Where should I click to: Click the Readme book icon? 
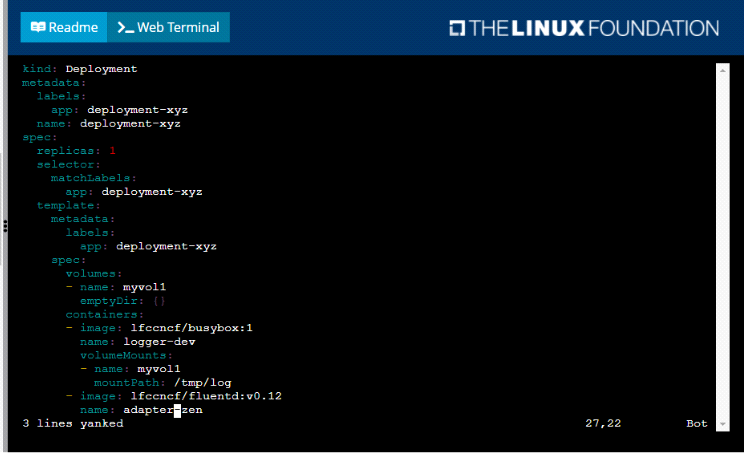coord(39,27)
